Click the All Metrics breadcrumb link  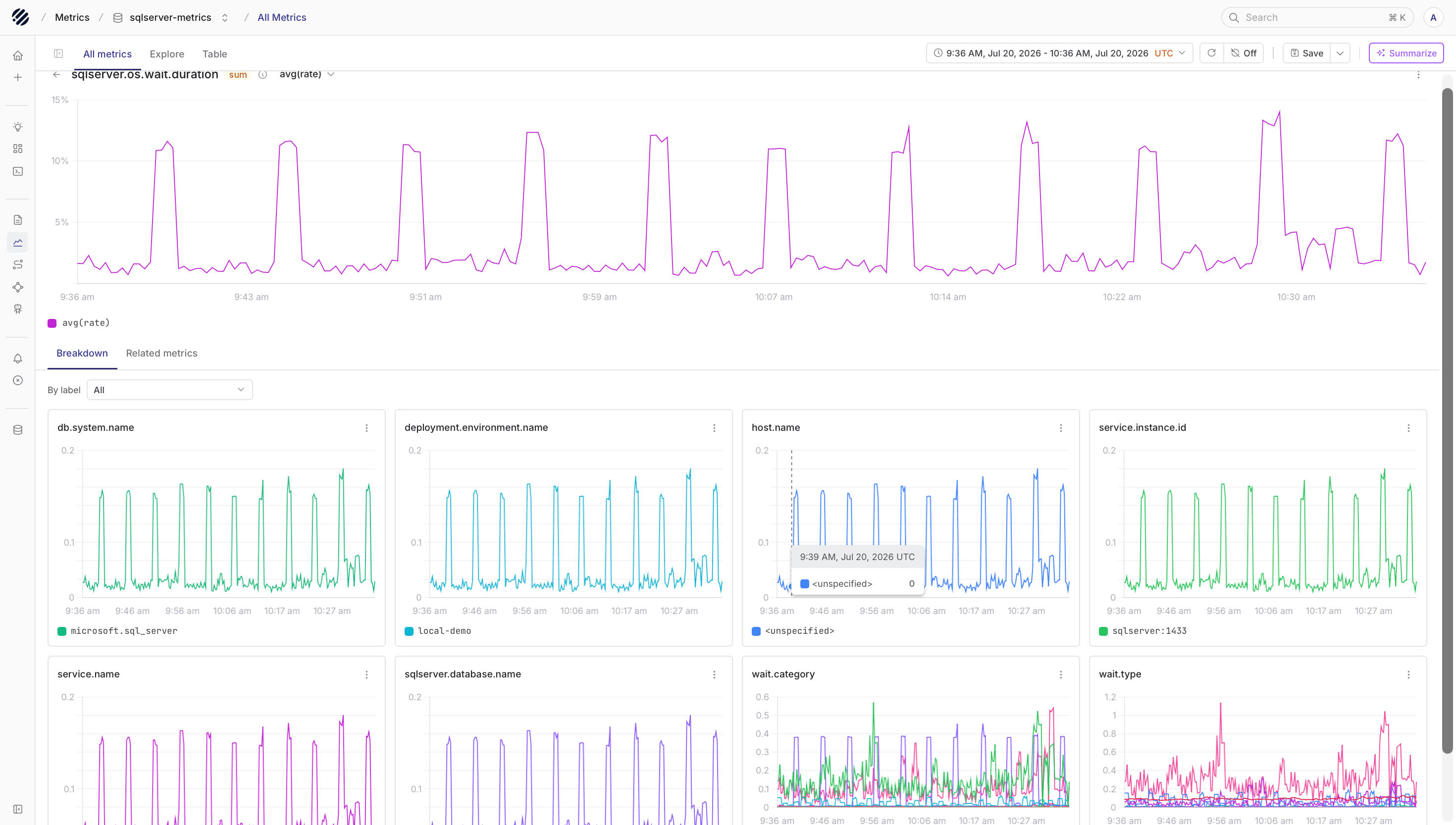pos(282,17)
